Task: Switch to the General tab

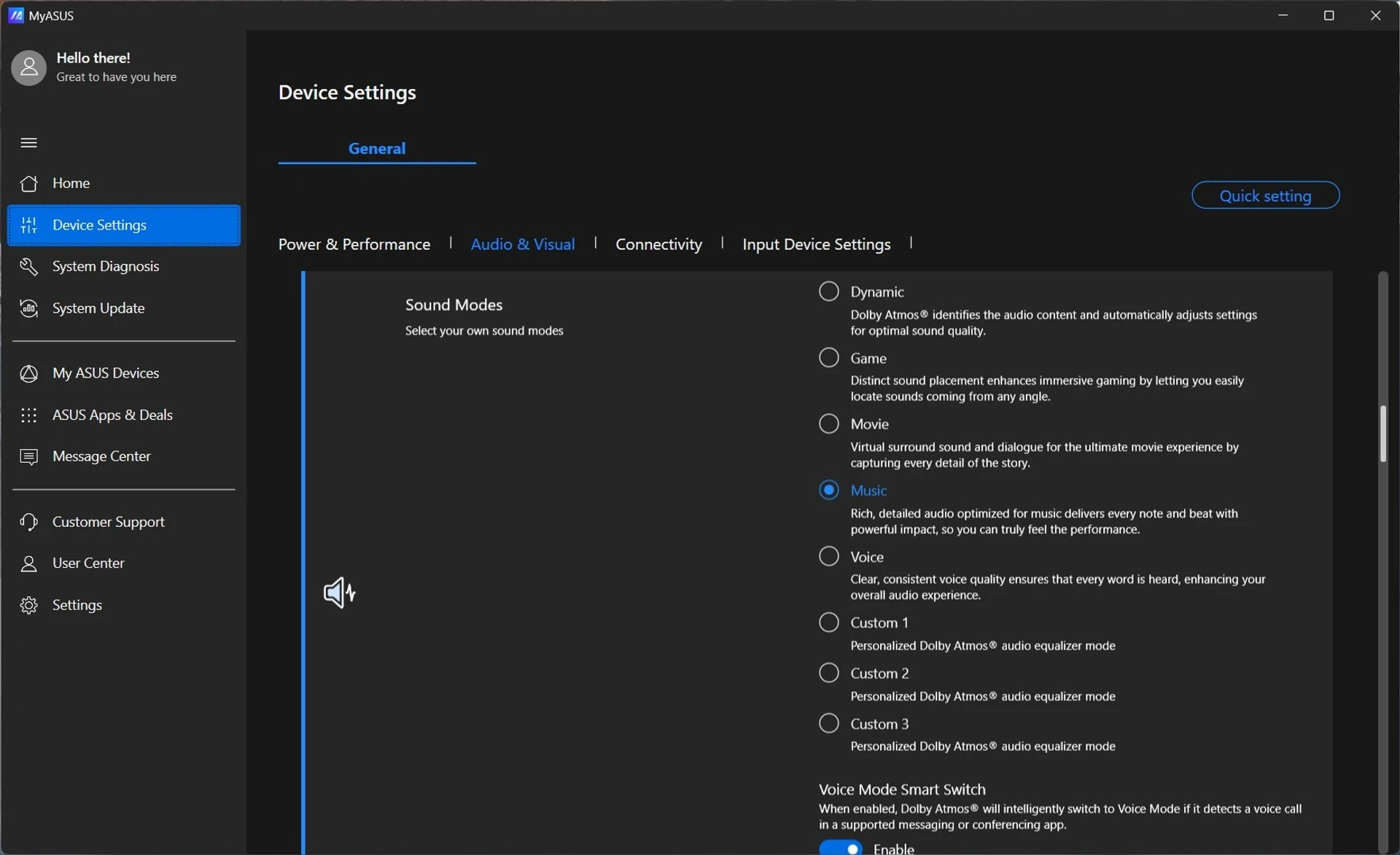Action: pyautogui.click(x=377, y=148)
